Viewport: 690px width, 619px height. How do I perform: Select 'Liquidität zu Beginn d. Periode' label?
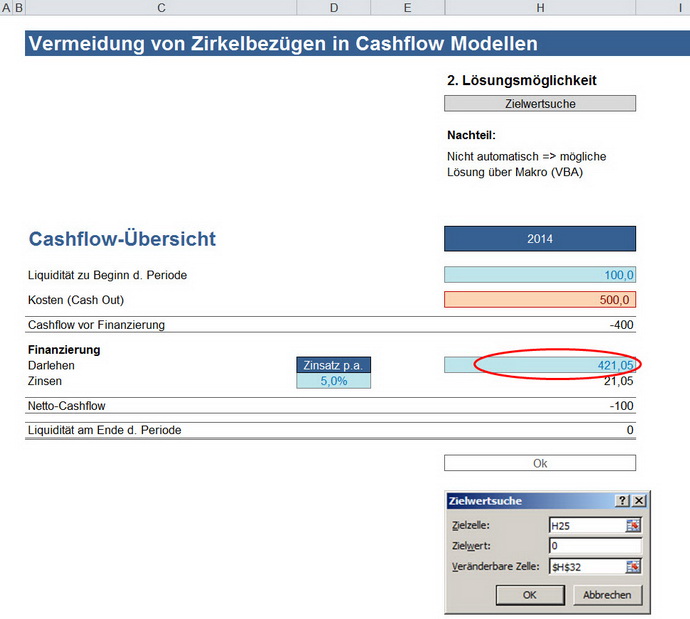pos(107,275)
